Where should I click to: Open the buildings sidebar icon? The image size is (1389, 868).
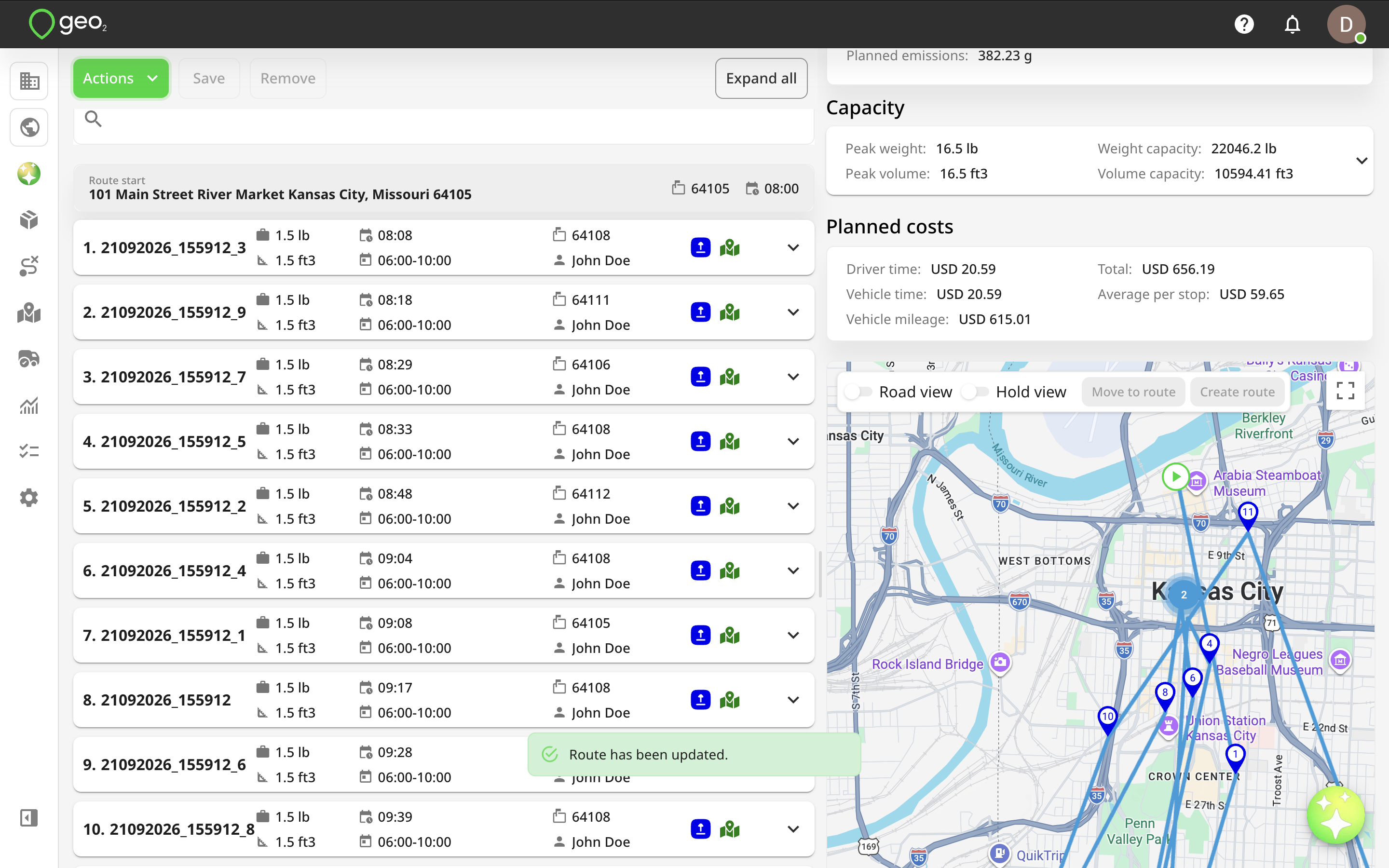point(29,81)
